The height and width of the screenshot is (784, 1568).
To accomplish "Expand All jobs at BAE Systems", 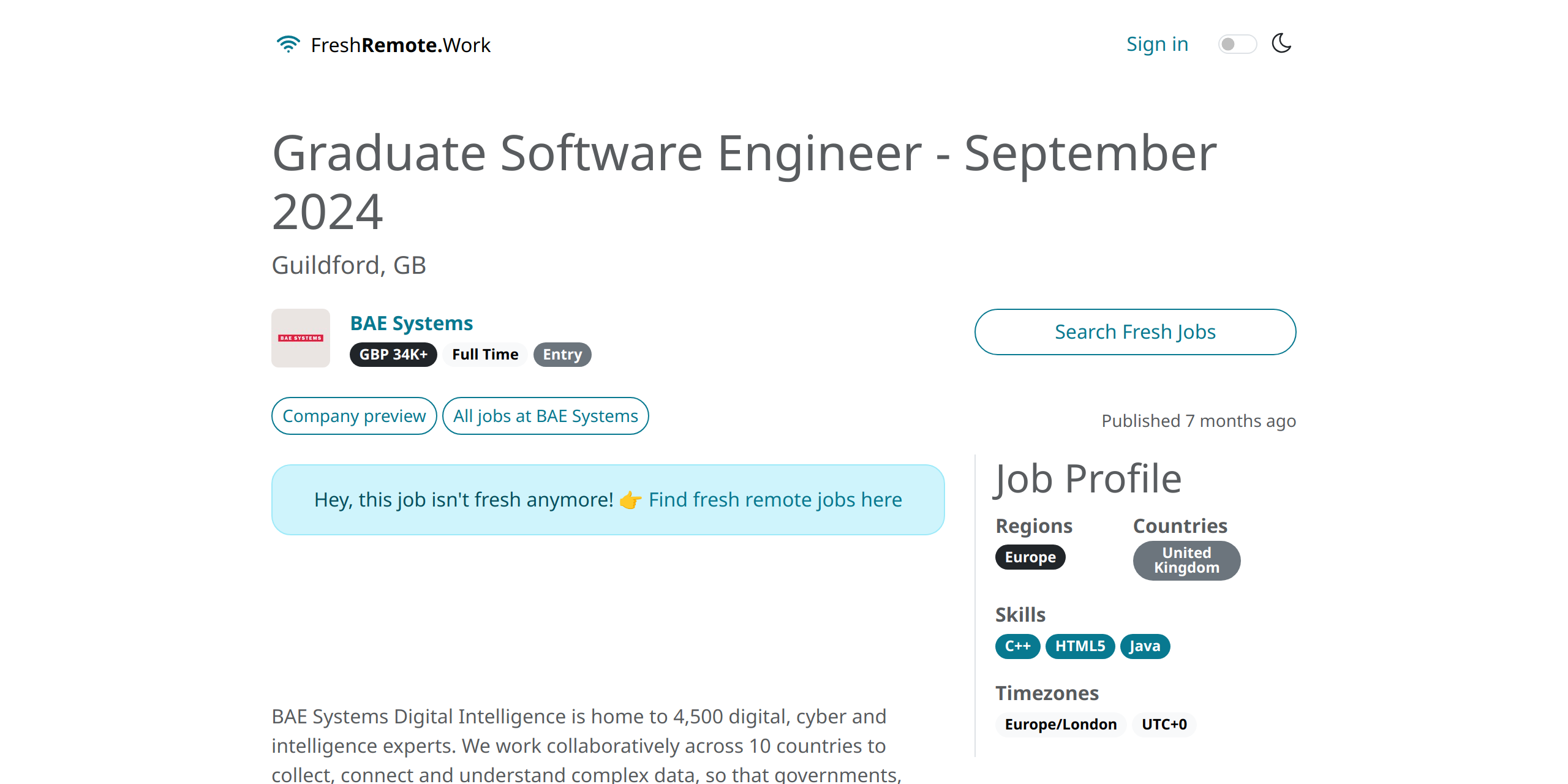I will click(x=546, y=415).
